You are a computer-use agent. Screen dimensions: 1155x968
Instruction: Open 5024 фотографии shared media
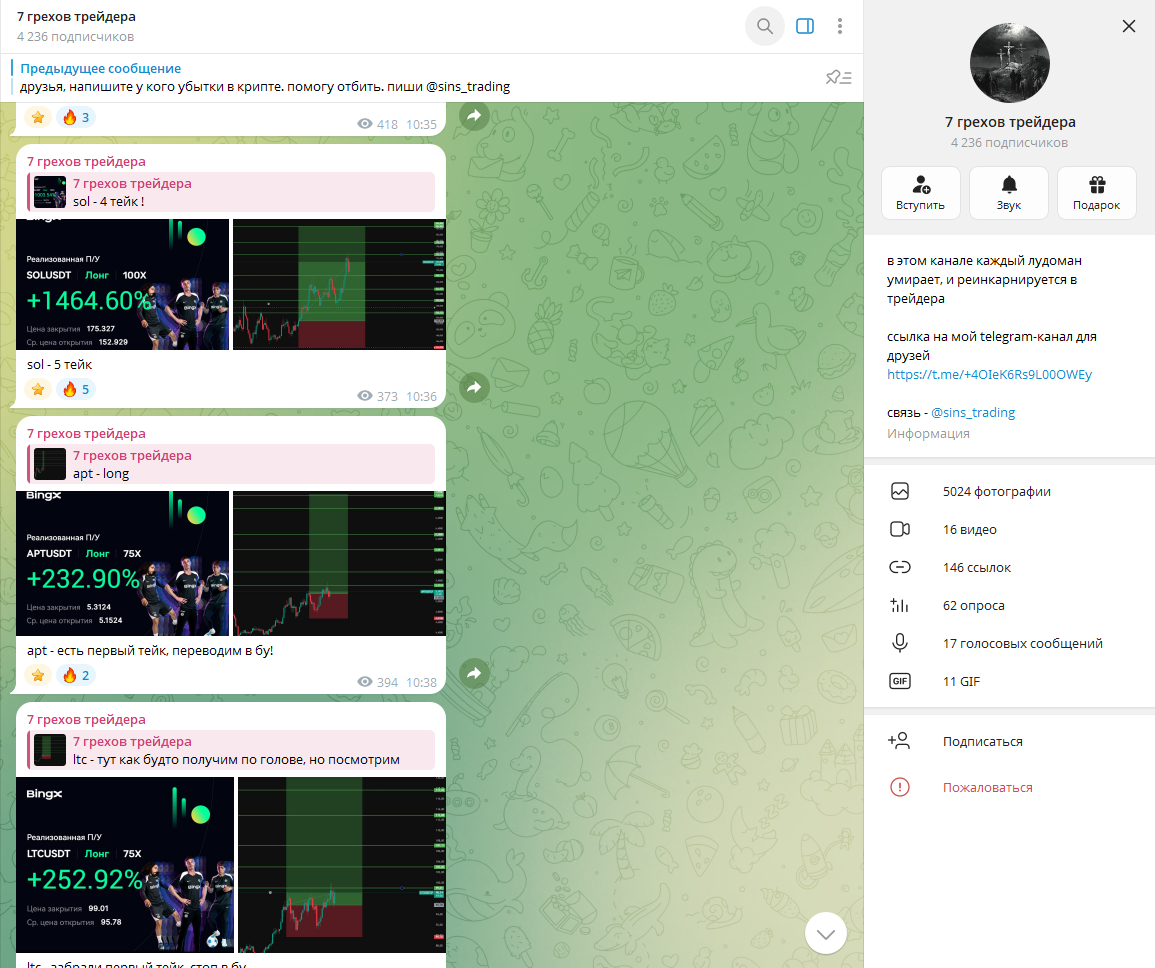1009,491
